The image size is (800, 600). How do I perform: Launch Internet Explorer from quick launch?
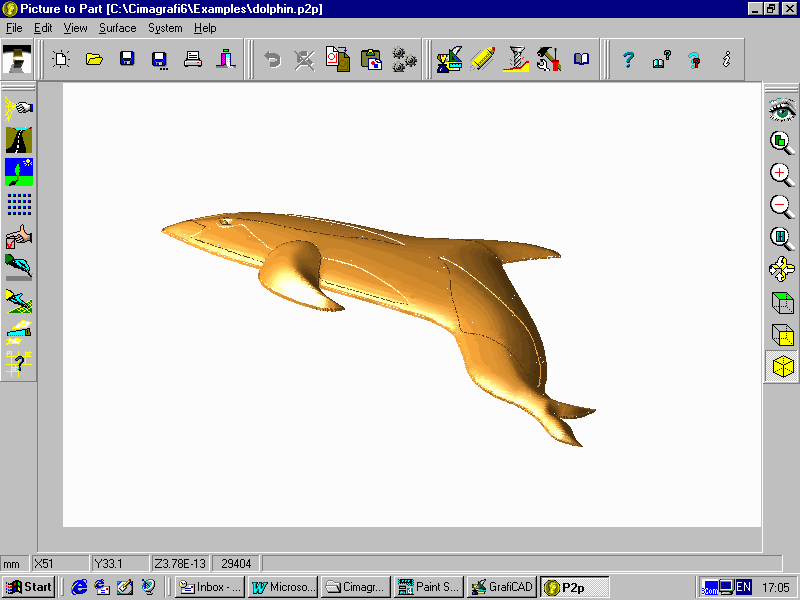pyautogui.click(x=79, y=587)
